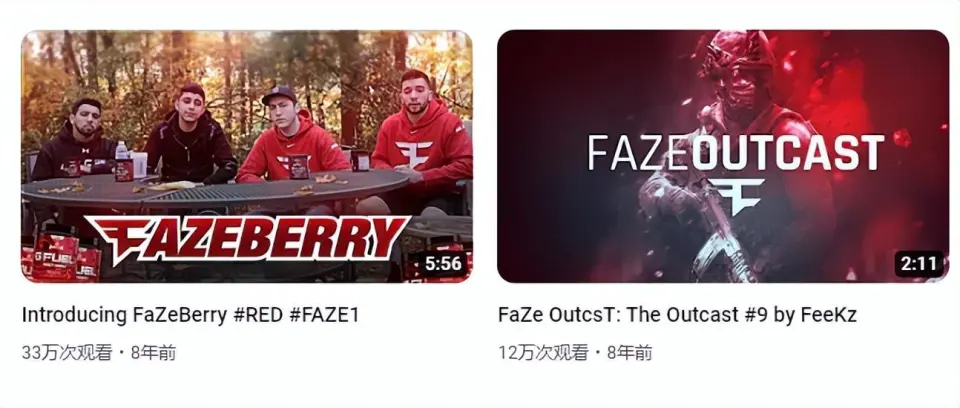Click the FAZEBERRY banner text

247,239
